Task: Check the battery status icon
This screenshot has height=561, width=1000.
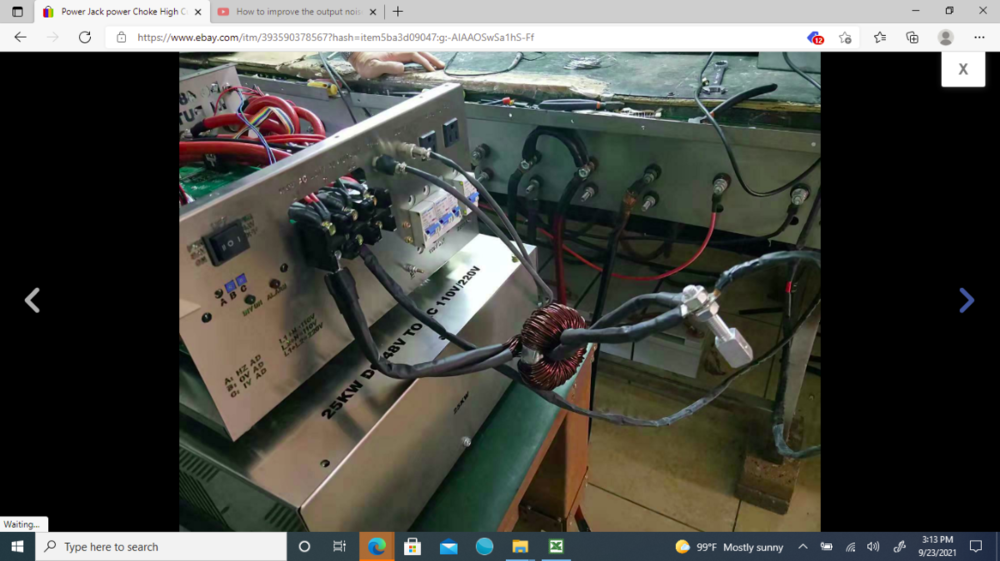Action: pyautogui.click(x=827, y=547)
